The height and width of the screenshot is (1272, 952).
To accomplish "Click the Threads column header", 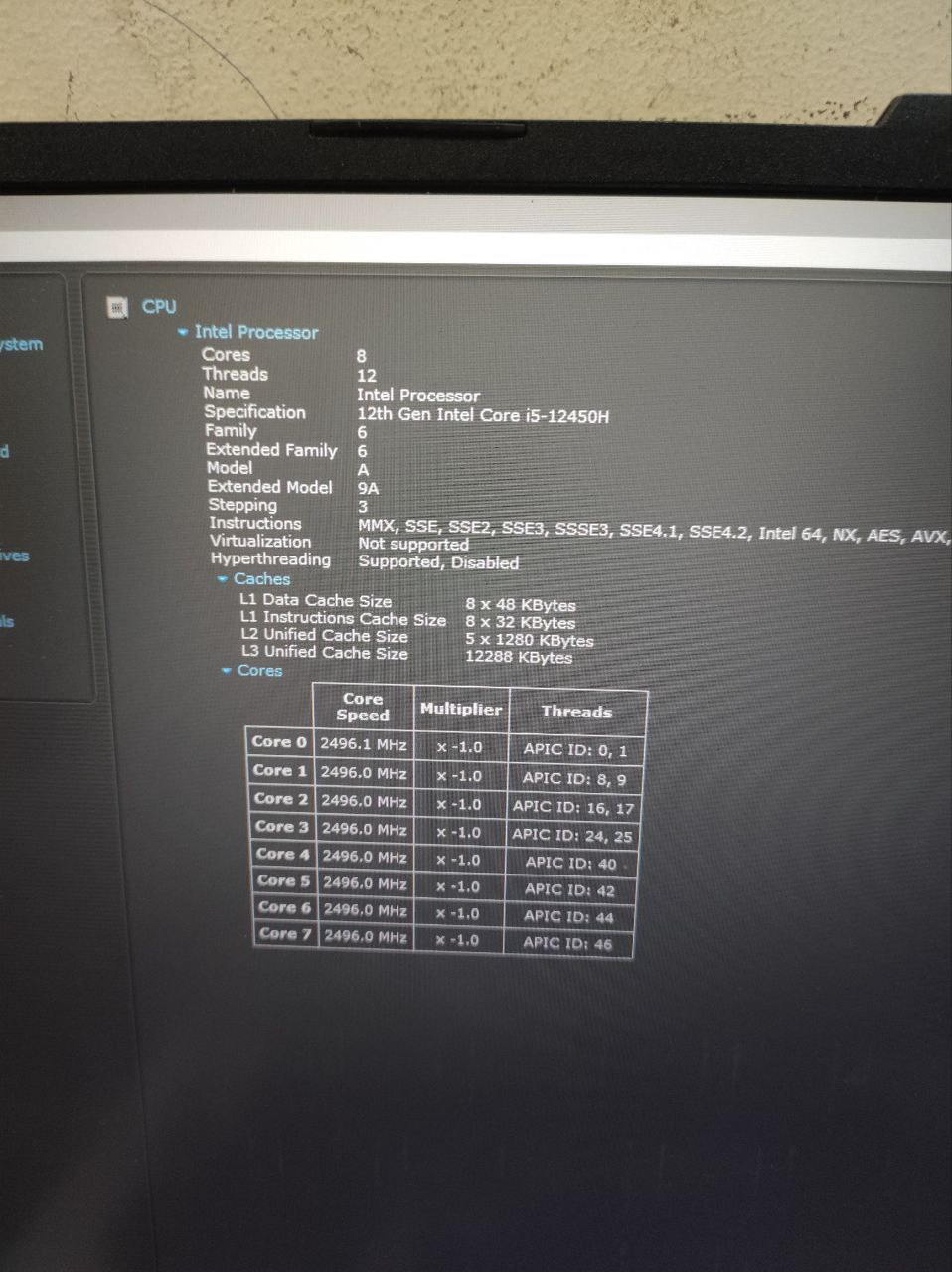I will click(576, 712).
